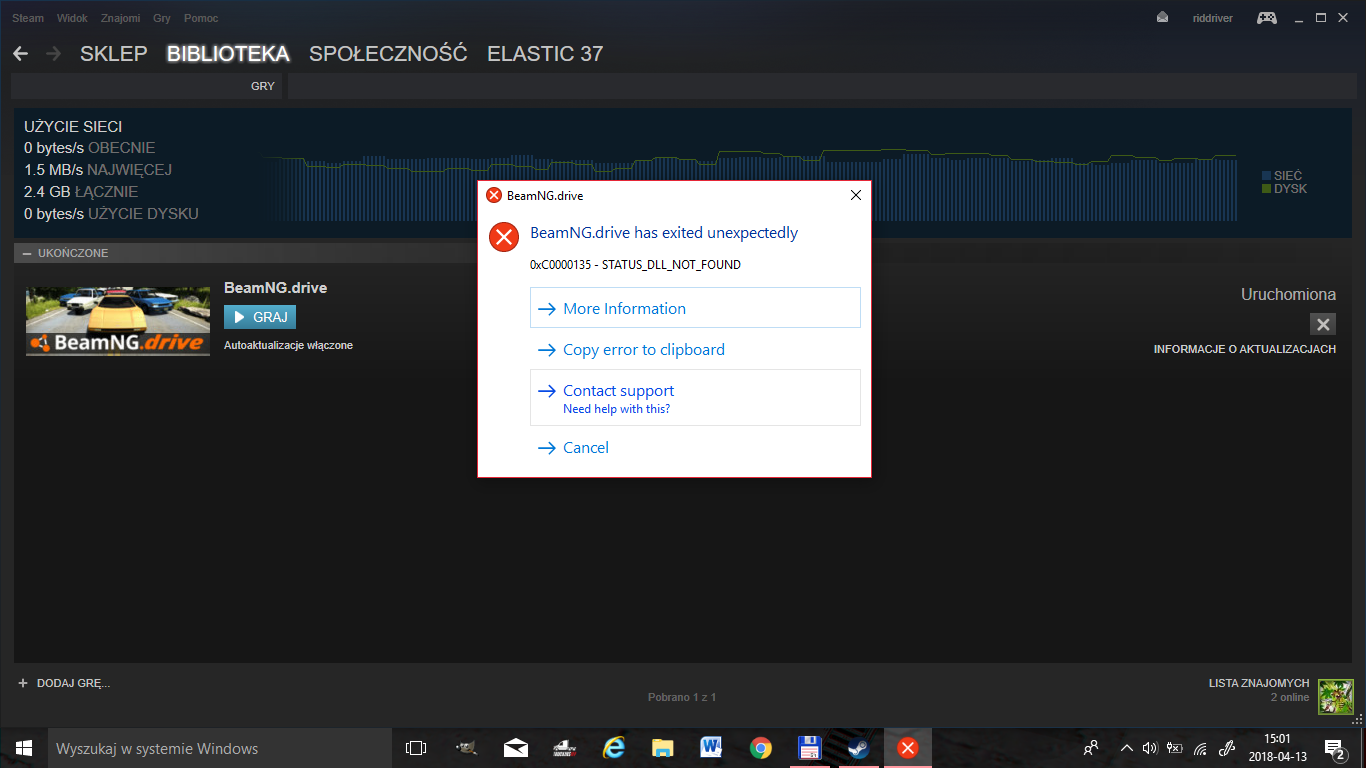The height and width of the screenshot is (768, 1366).
Task: Open File Explorer from the taskbar
Action: (662, 748)
